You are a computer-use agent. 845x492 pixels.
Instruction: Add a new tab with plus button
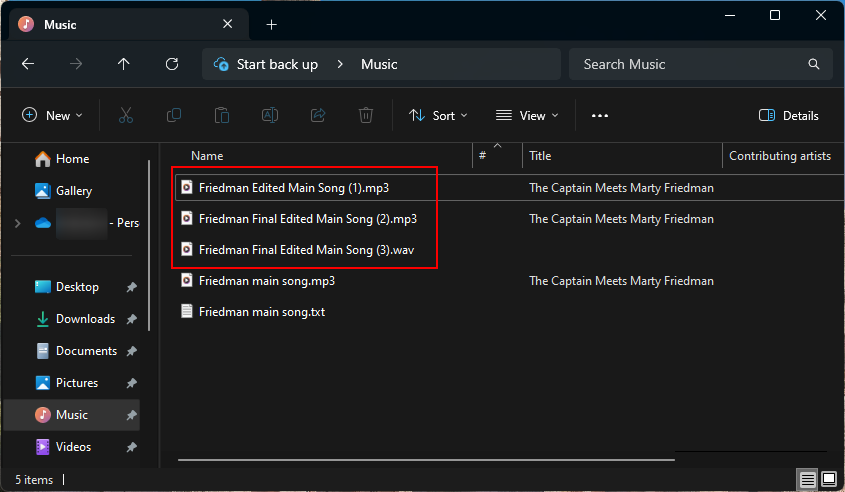tap(271, 24)
